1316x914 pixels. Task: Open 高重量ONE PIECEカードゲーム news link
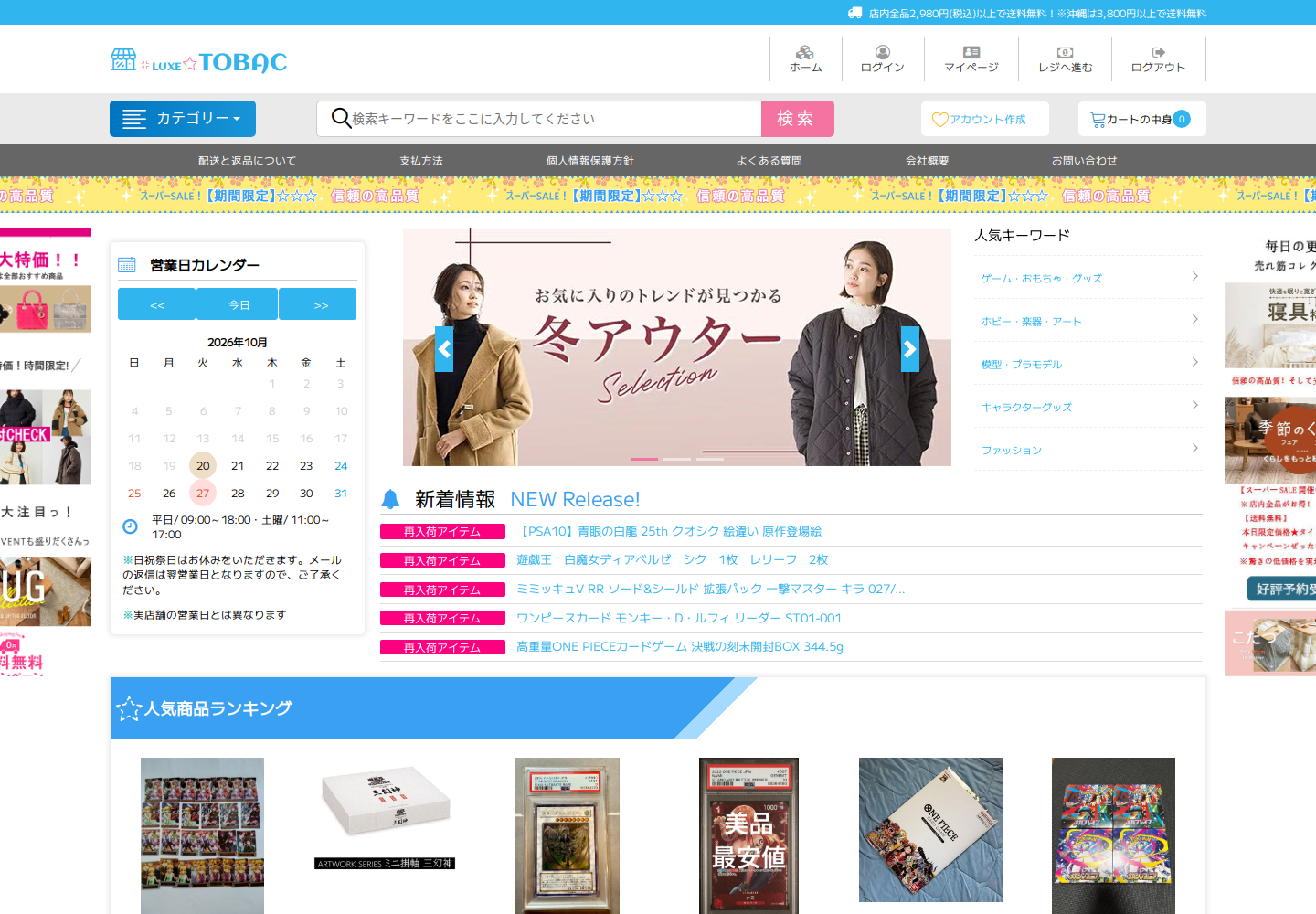680,646
